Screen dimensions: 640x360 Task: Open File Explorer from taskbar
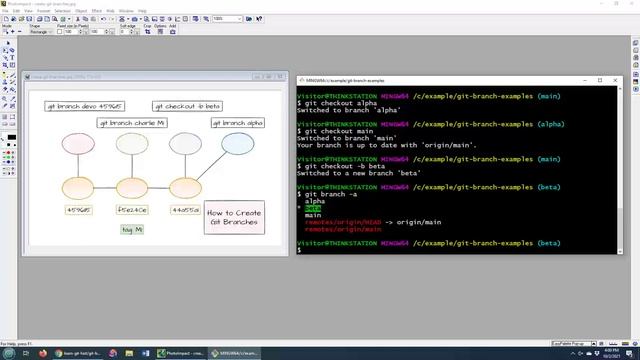pos(129,353)
